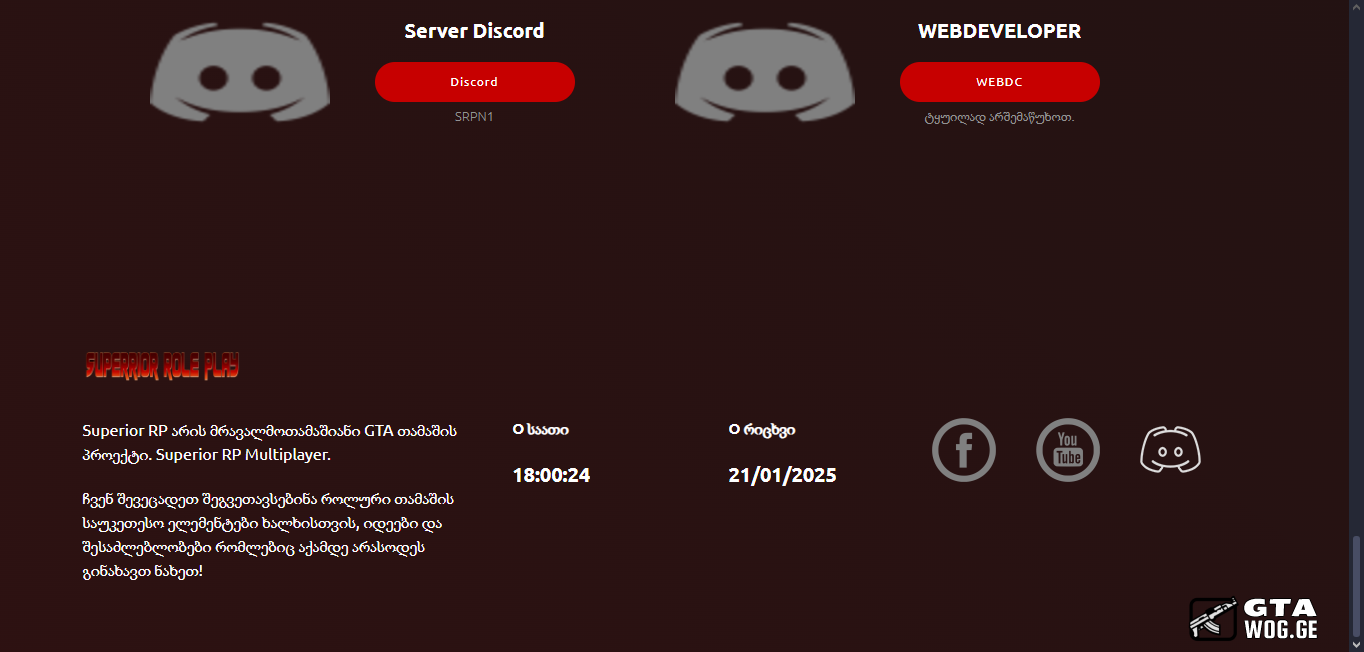Click the Georgian caption below WEBDC button
Viewport: 1364px width, 652px height.
(999, 118)
